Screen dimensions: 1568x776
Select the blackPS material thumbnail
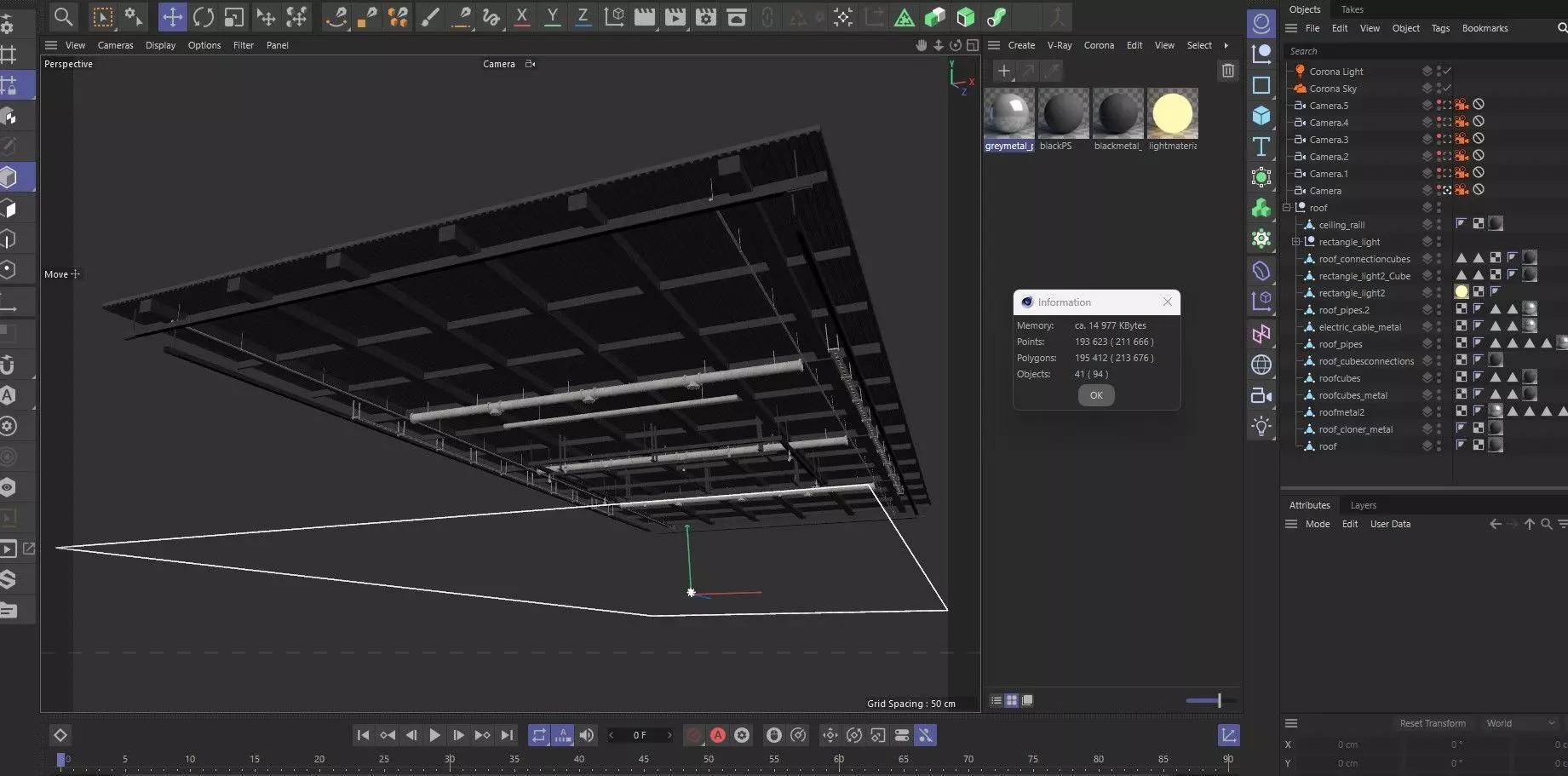point(1063,113)
